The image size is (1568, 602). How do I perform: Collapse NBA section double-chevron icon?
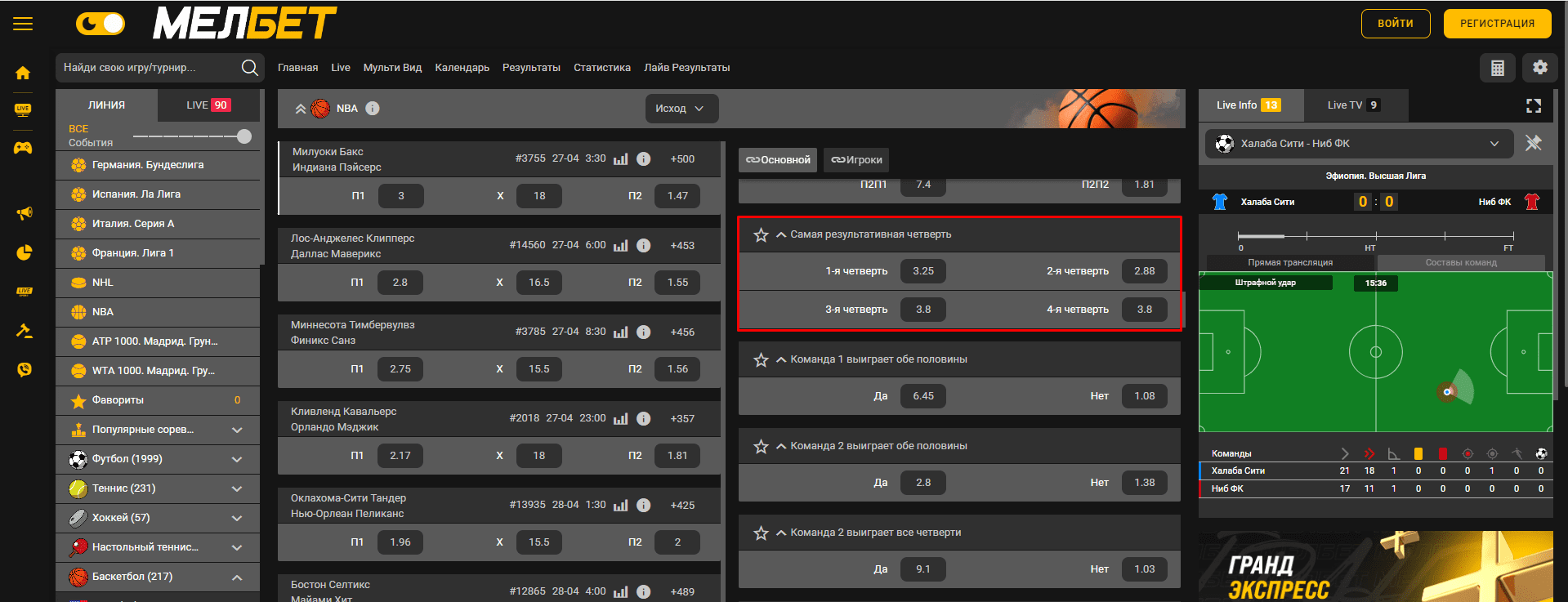301,109
